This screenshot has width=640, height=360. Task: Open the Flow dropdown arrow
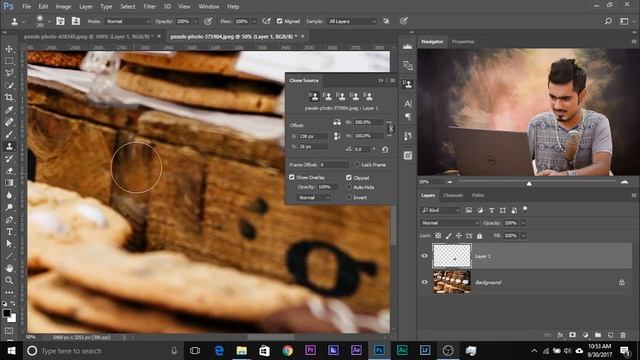click(x=254, y=21)
